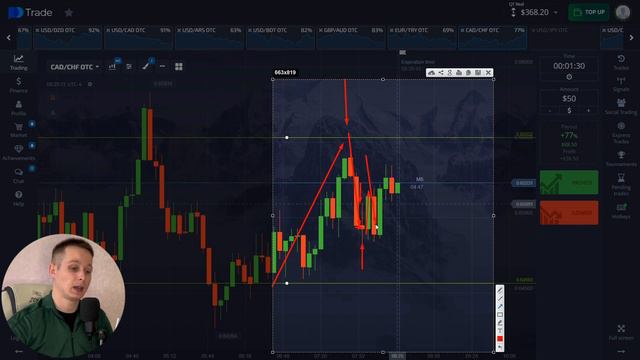The height and width of the screenshot is (360, 640).
Task: Place a Higher trade with green button
Action: pyautogui.click(x=569, y=182)
